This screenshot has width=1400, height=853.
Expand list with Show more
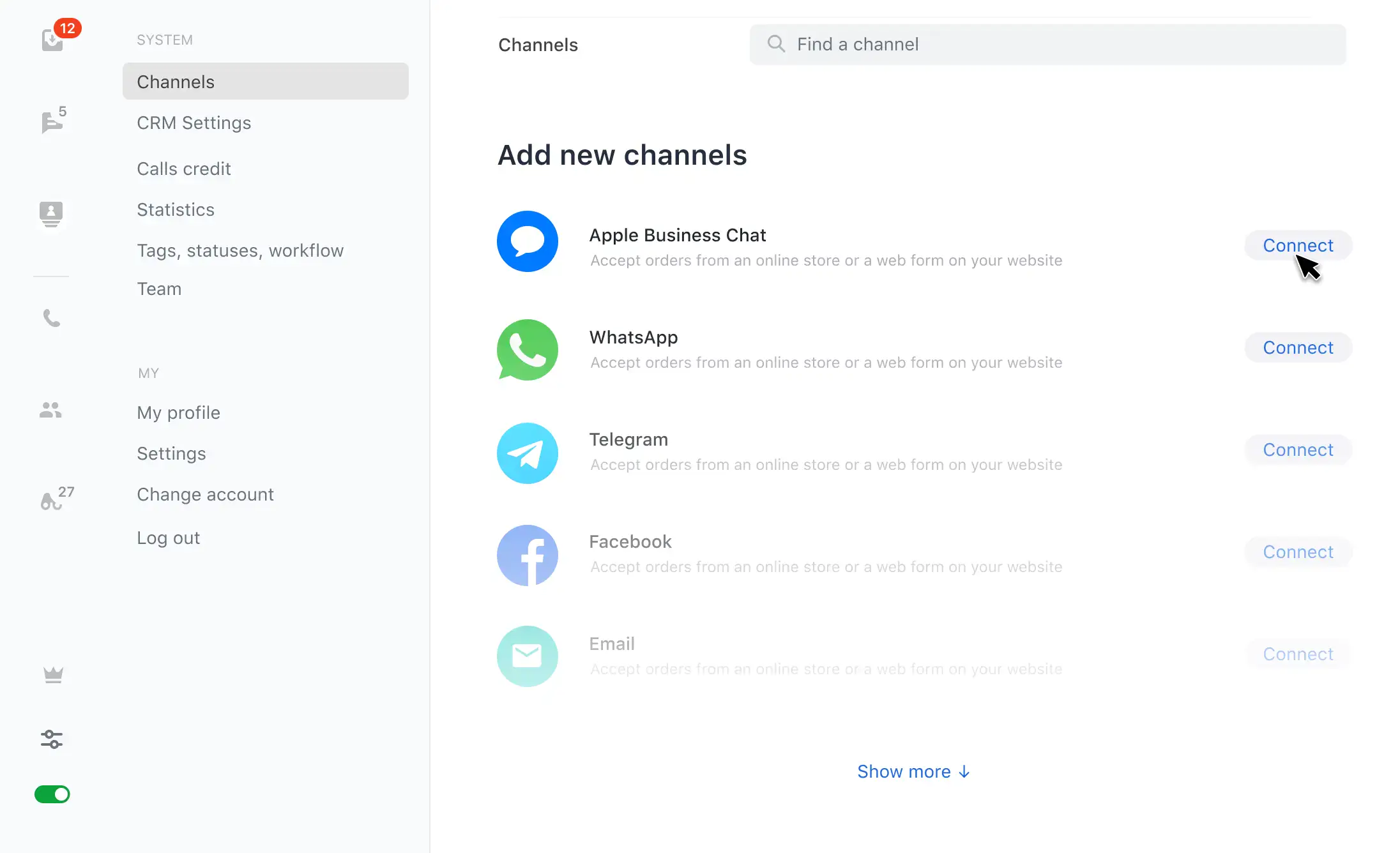tap(913, 771)
